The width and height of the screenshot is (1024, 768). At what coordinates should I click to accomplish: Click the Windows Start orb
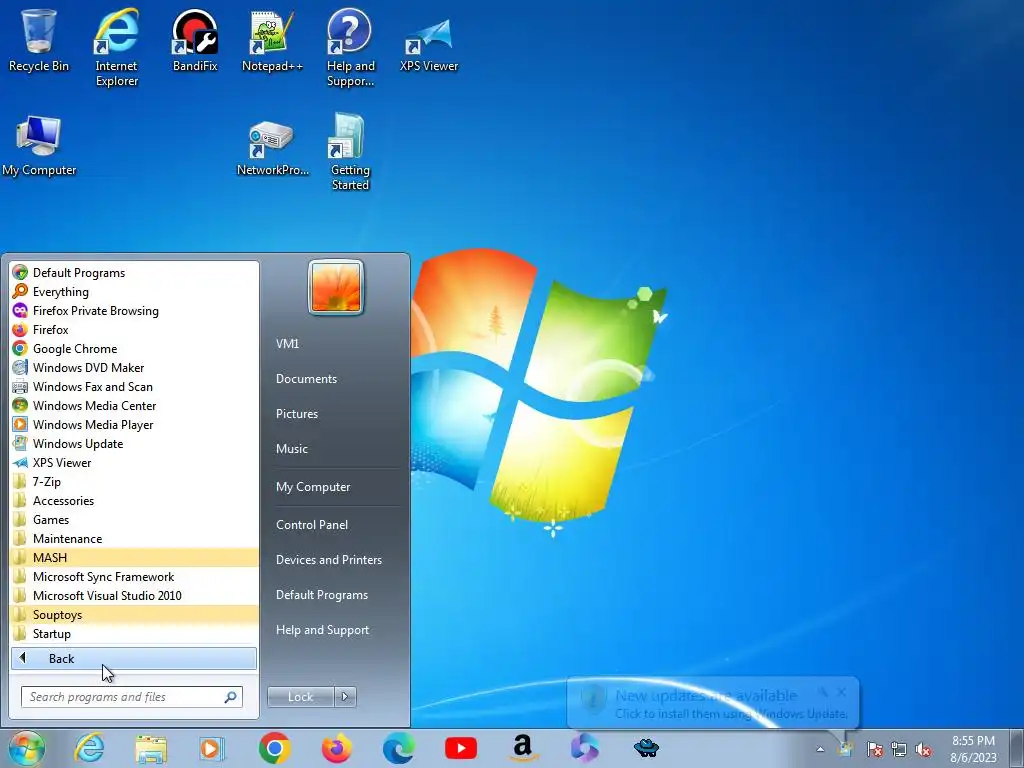(x=27, y=748)
